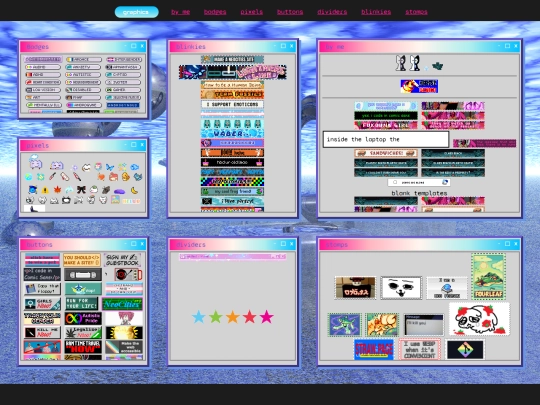Select the small black TV pixel
Image resolution: width=540 pixels, height=405 pixels.
click(x=66, y=200)
